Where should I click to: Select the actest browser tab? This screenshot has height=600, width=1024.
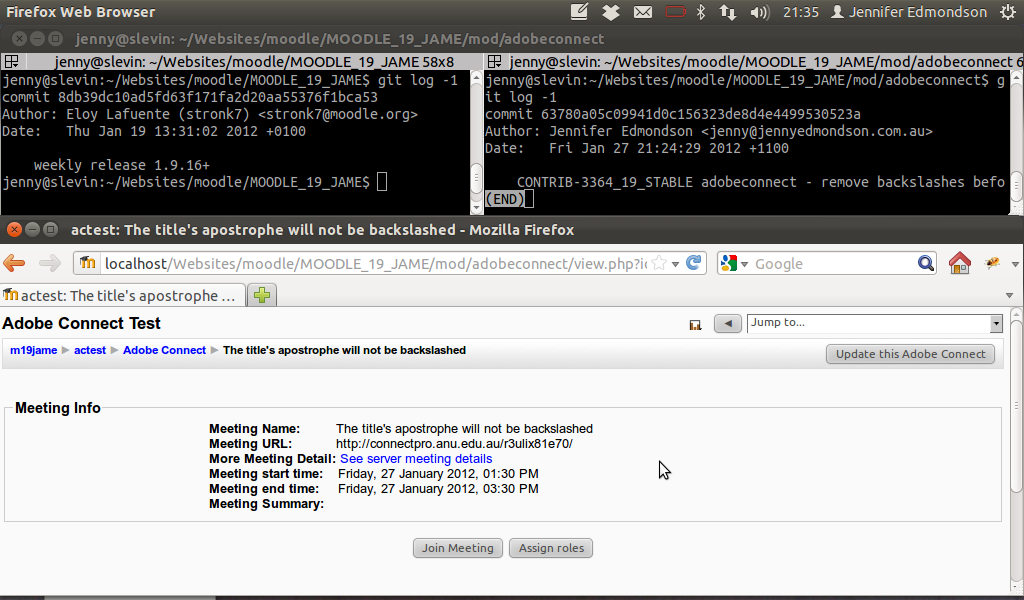coord(123,295)
